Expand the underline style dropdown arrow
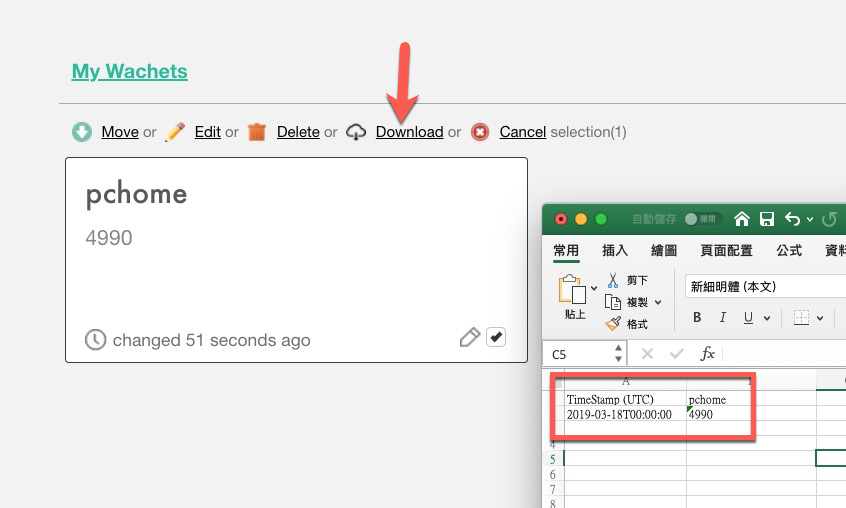 coord(767,318)
